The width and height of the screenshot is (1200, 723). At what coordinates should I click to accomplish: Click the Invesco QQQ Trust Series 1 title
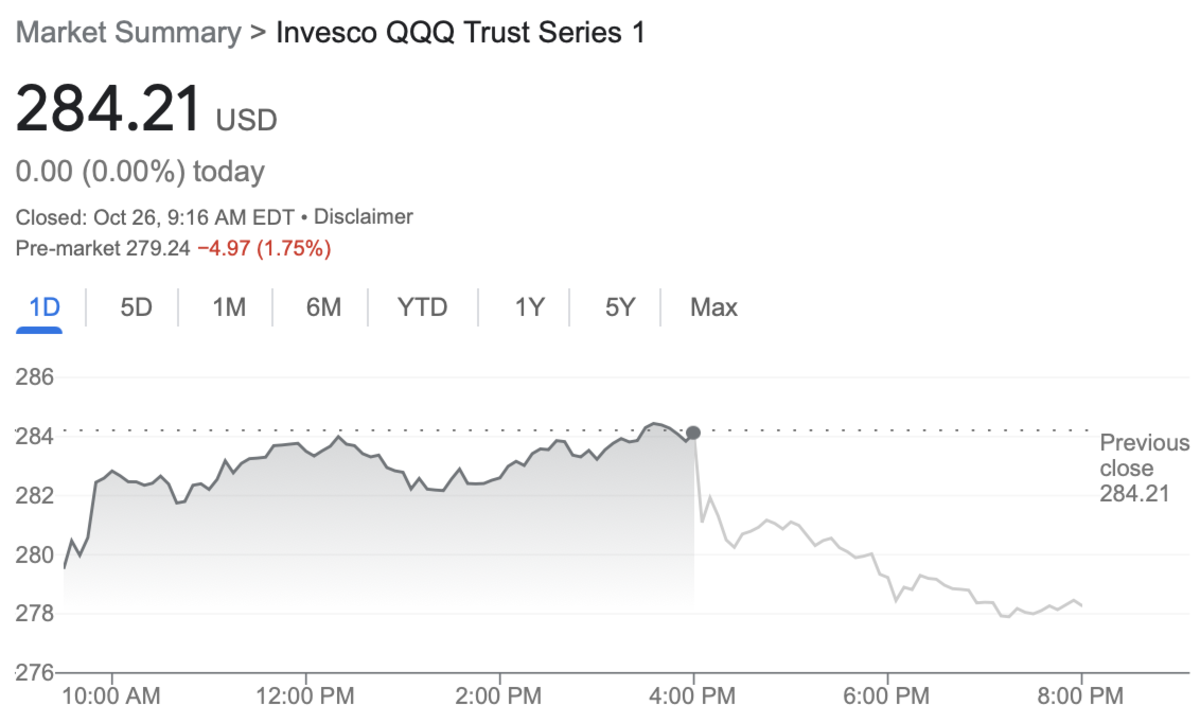[x=460, y=32]
